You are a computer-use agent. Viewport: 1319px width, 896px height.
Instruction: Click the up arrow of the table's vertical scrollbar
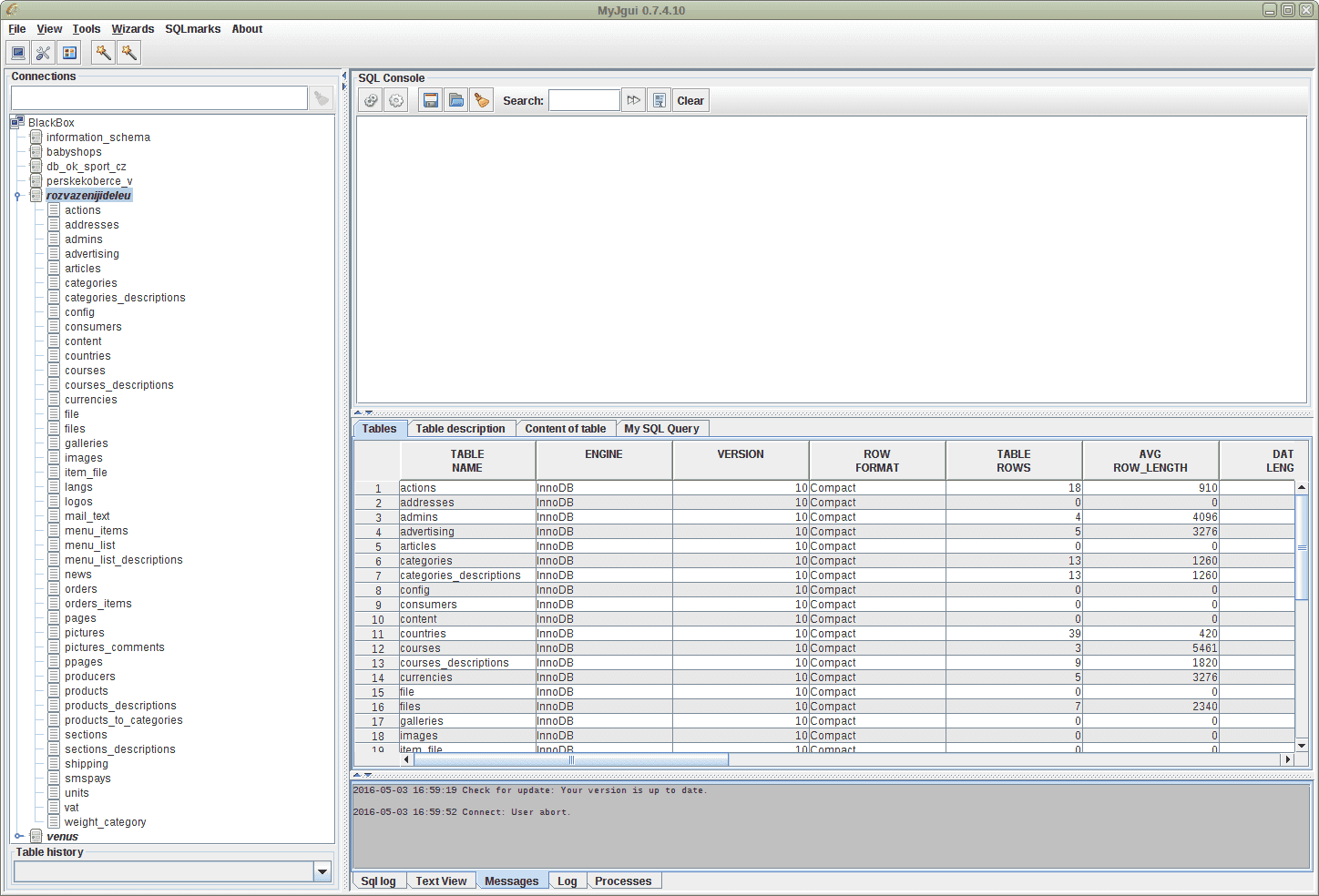(x=1302, y=487)
